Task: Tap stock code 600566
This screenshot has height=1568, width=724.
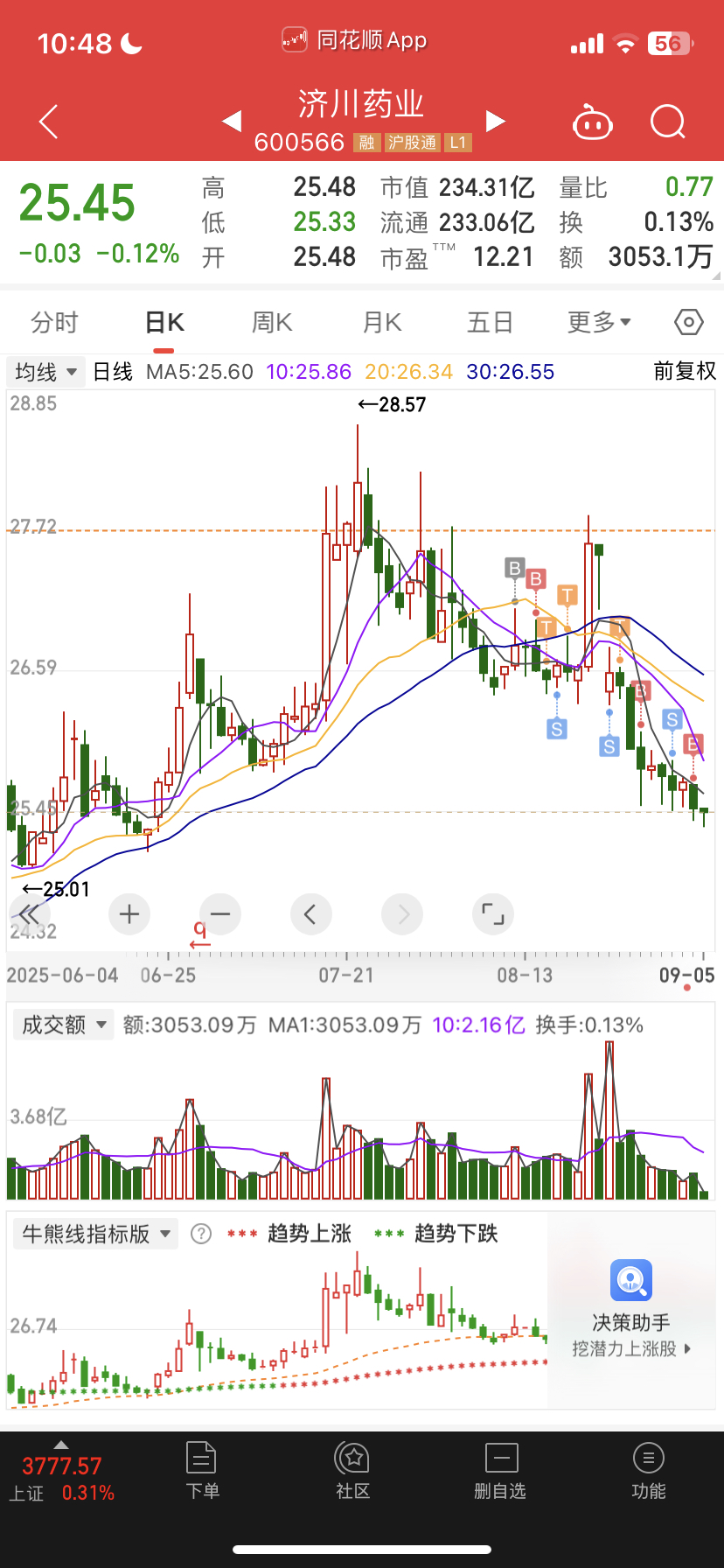Action: click(299, 142)
